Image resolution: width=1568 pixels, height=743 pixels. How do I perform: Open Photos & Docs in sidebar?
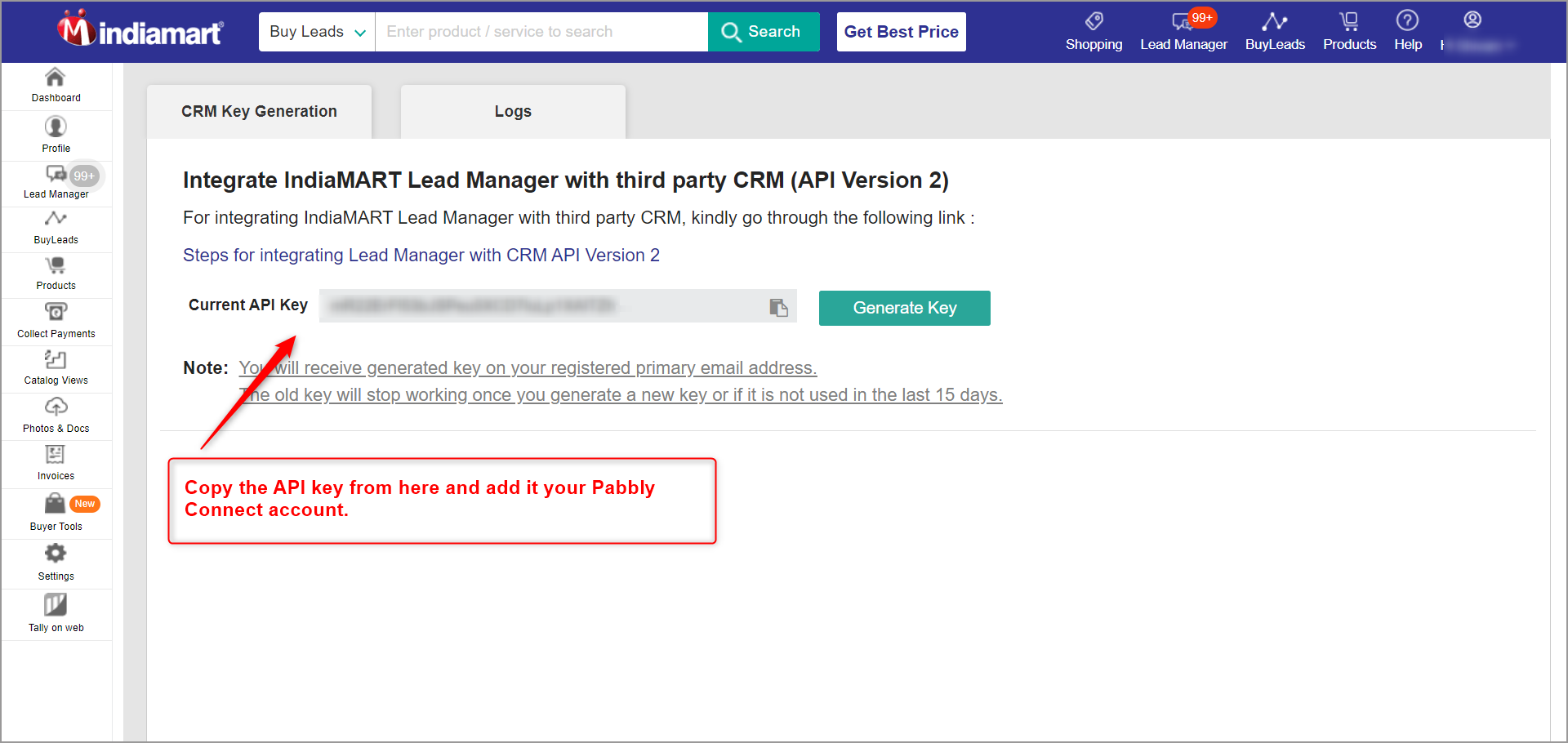click(56, 416)
